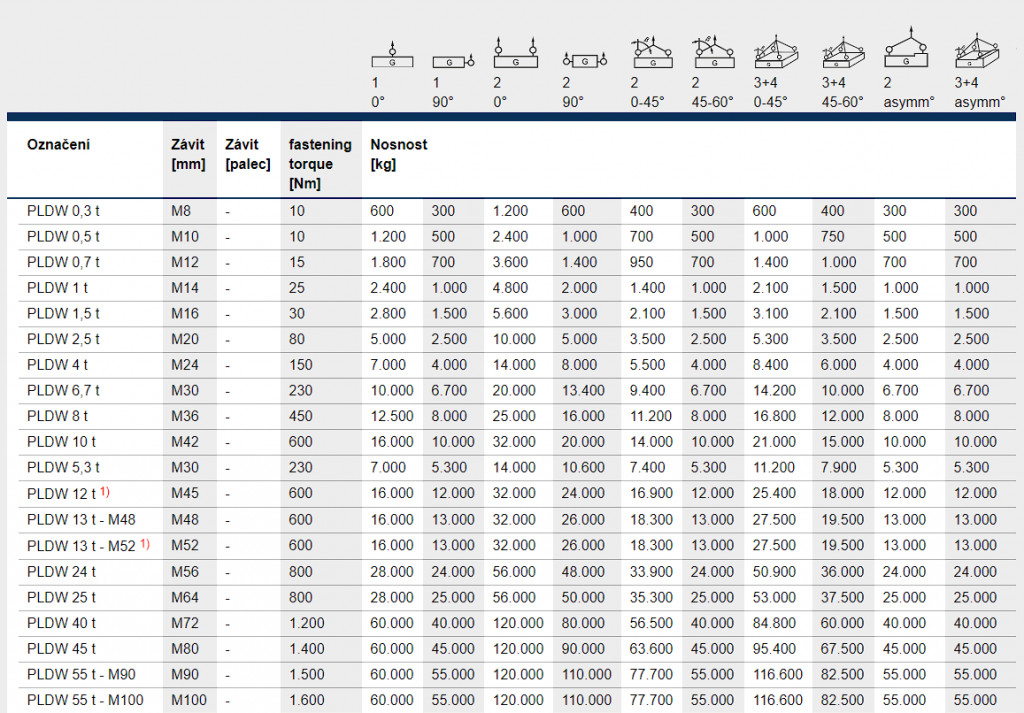Click the two-strand 45-60° sling diagram
Viewport: 1024px width, 713px height.
[713, 53]
